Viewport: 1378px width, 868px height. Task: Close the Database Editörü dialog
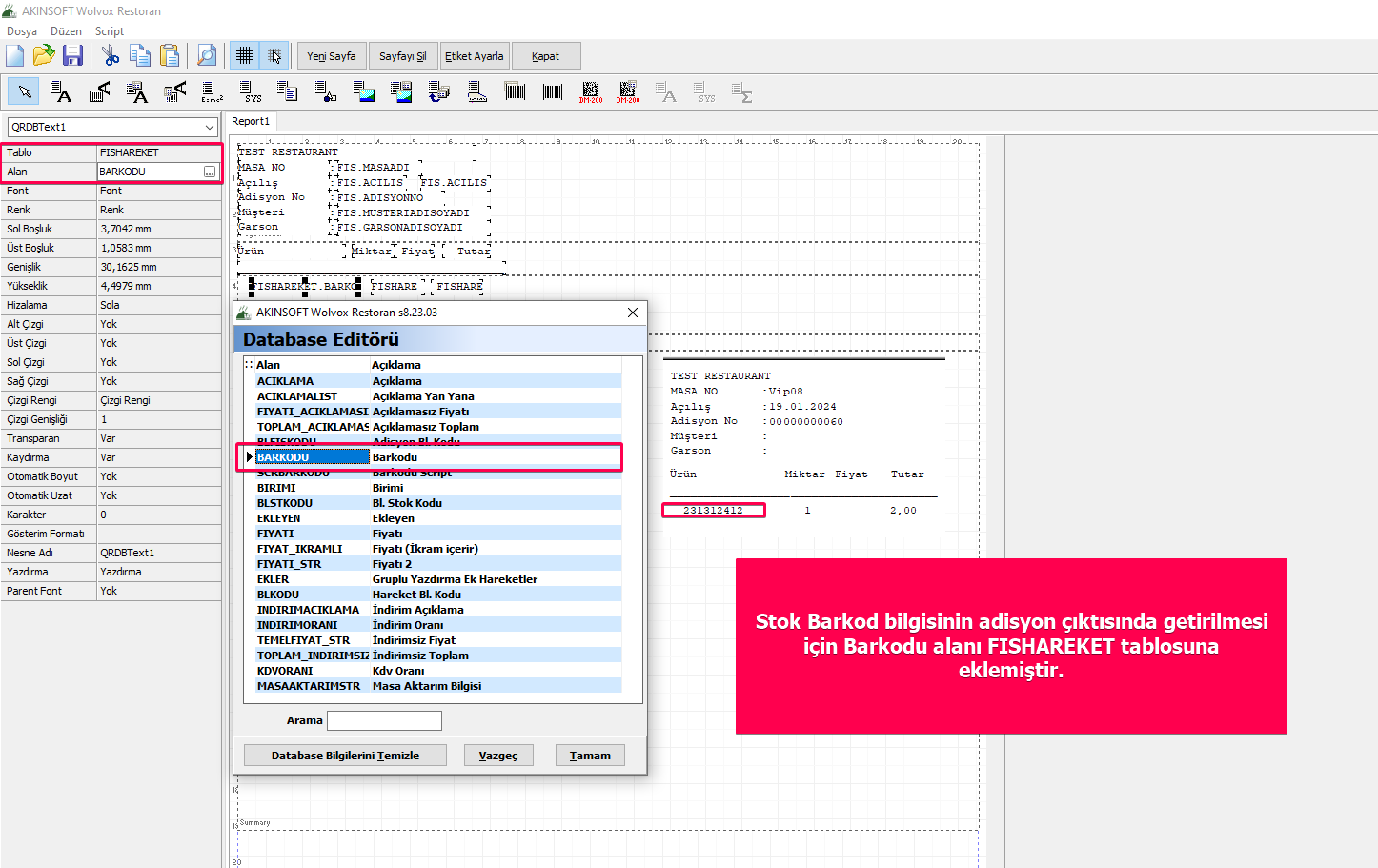coord(633,313)
